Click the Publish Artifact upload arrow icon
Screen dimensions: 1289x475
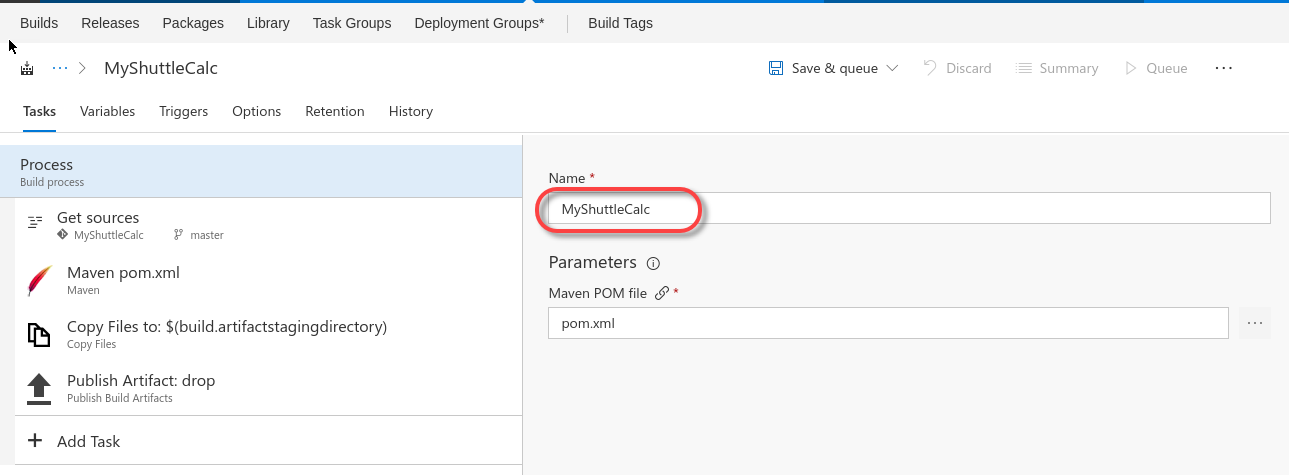39,389
